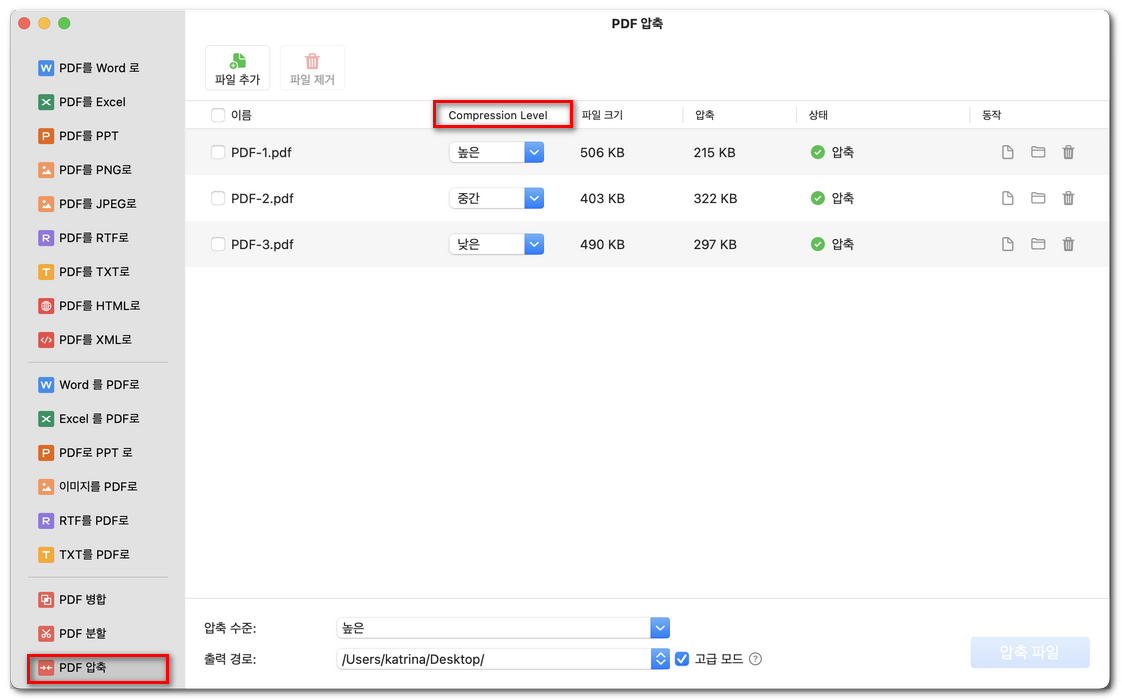Click the 파일 크기 column header
Image resolution: width=1122 pixels, height=700 pixels.
[603, 115]
